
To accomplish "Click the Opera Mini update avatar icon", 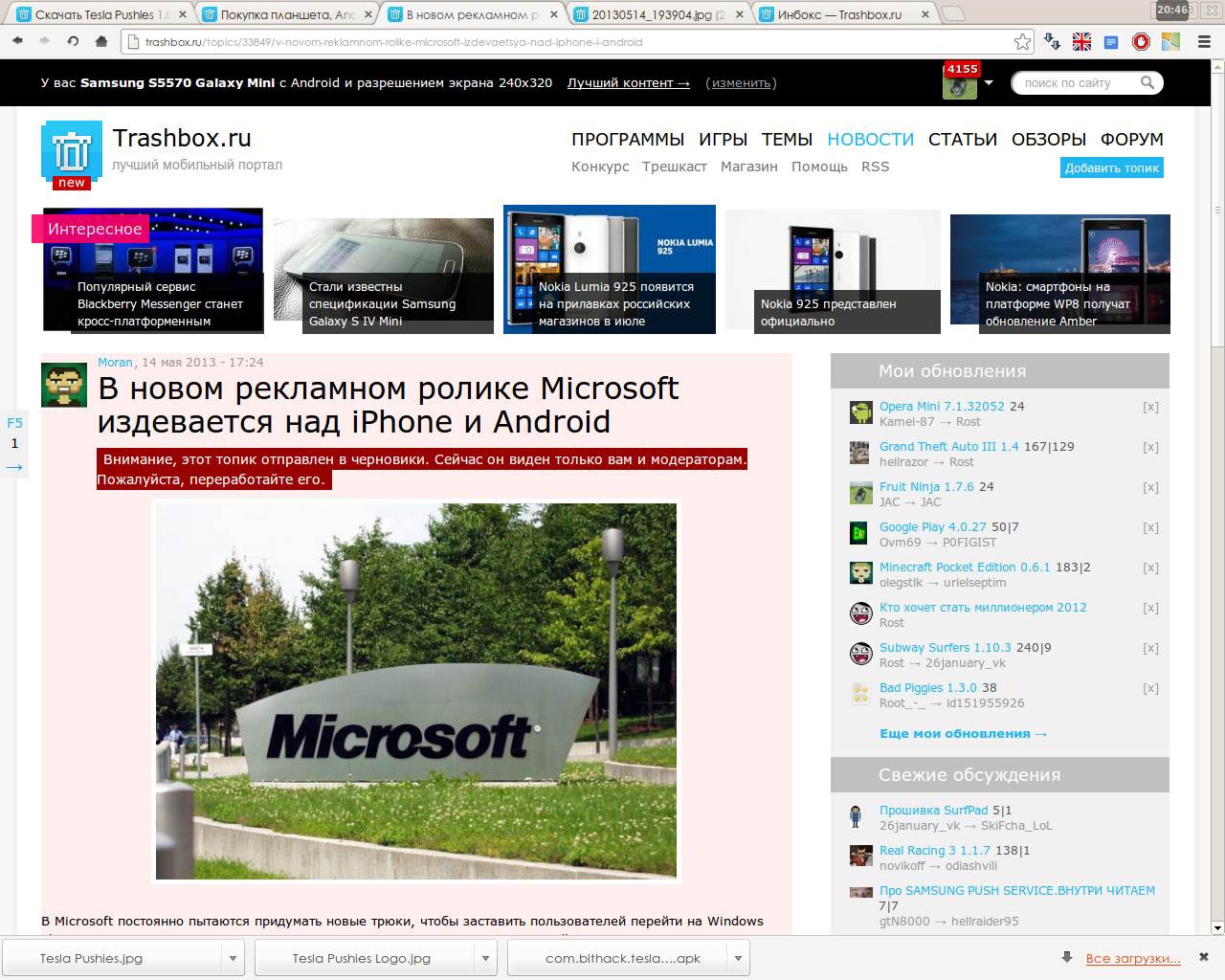I will 860,412.
